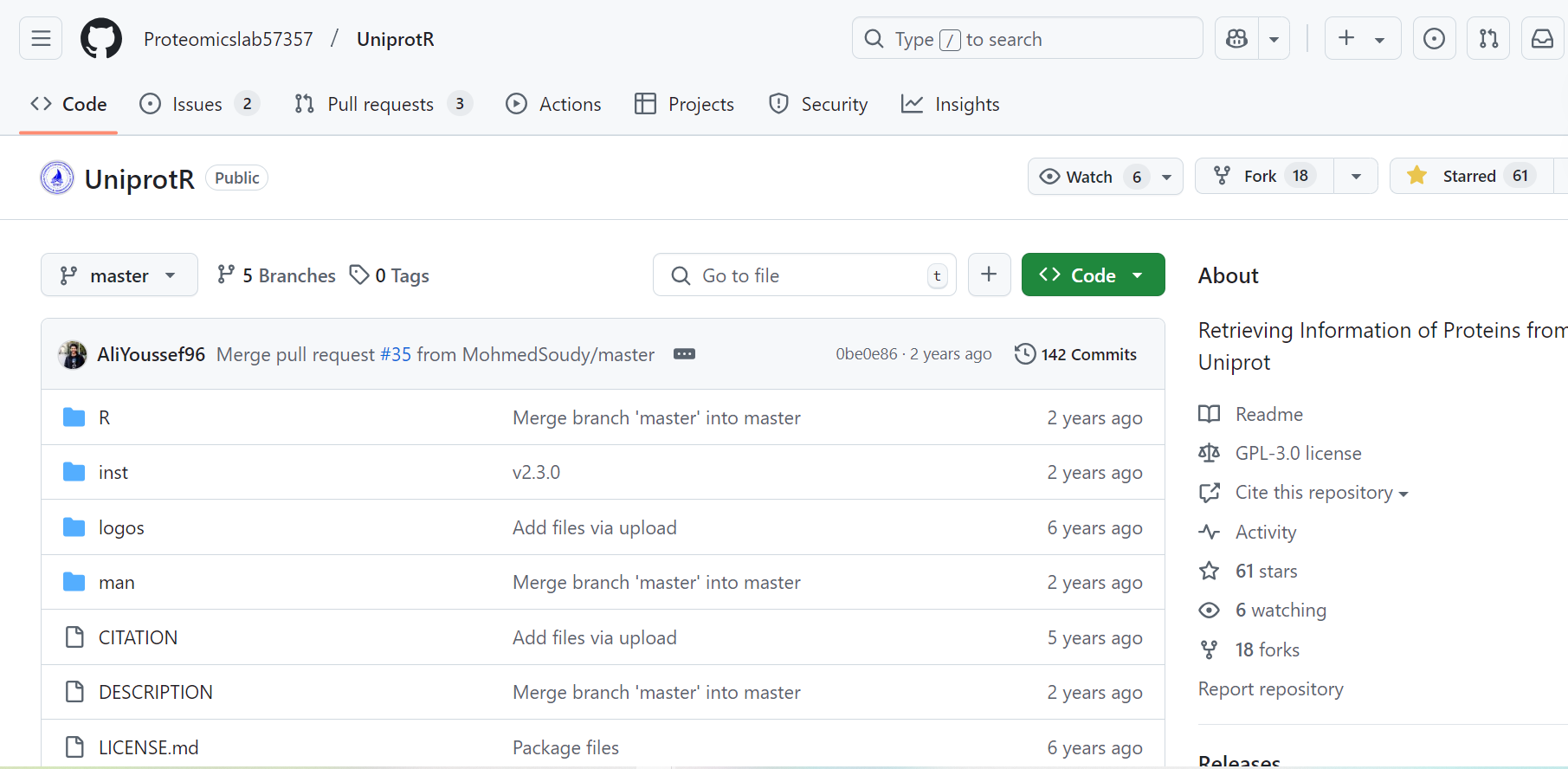Toggle Watch on this repository
The height and width of the screenshot is (769, 1568).
tap(1090, 177)
